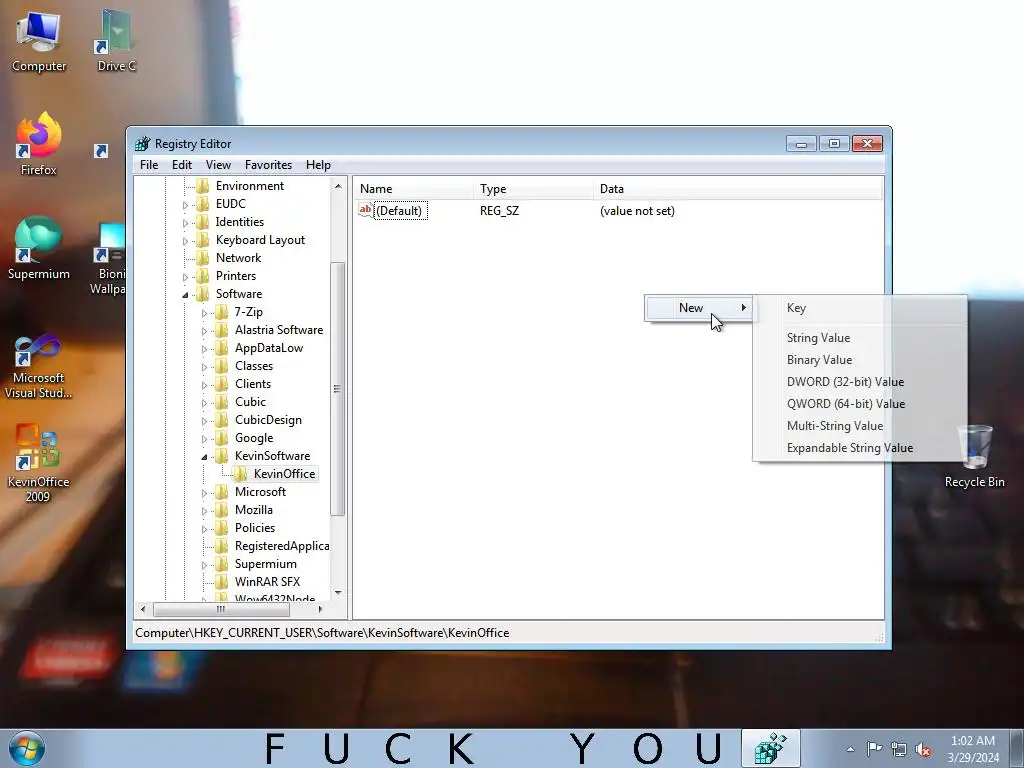The height and width of the screenshot is (768, 1024).
Task: Open the View menu
Action: point(218,165)
